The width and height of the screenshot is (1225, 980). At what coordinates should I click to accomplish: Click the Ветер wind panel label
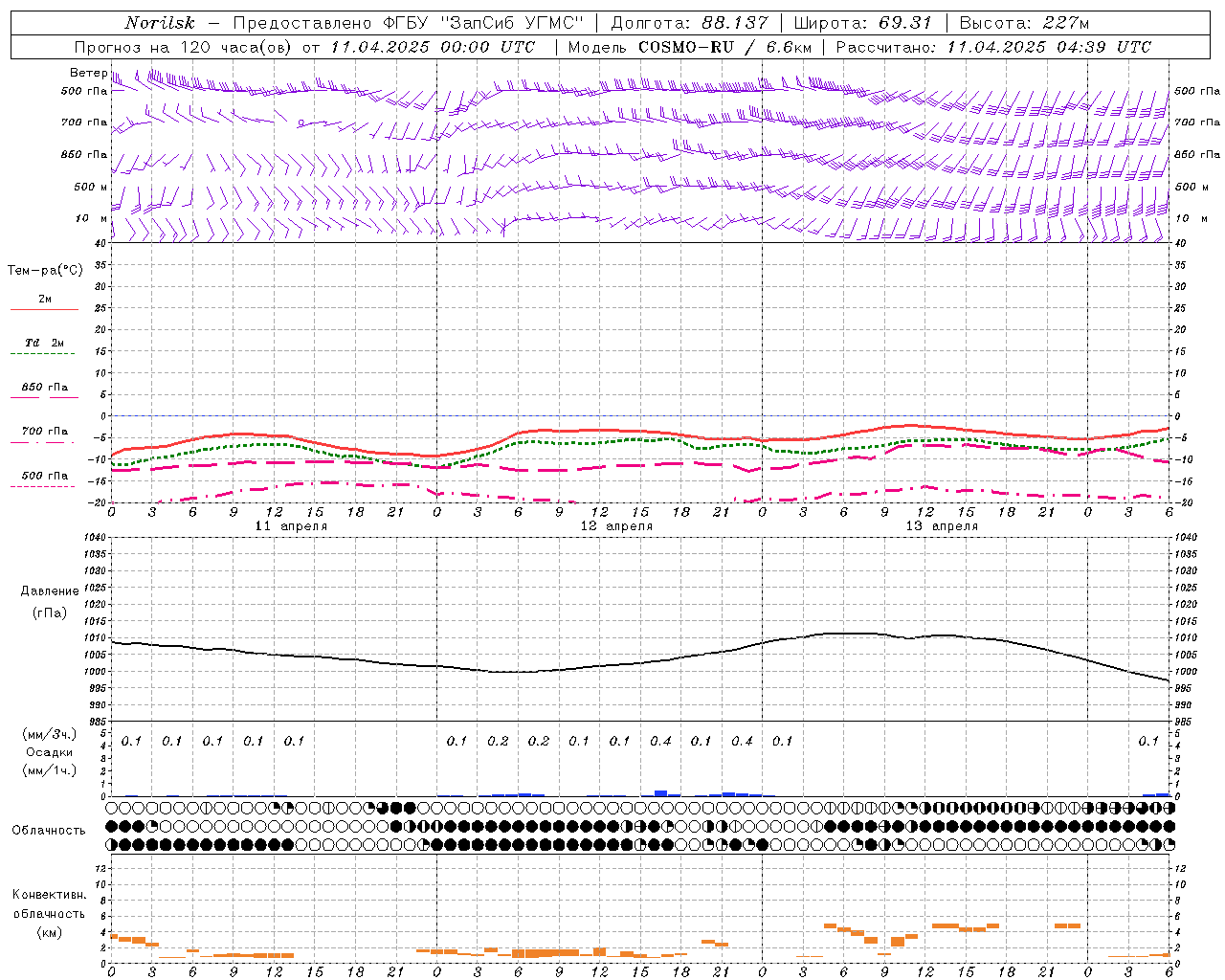(x=89, y=73)
